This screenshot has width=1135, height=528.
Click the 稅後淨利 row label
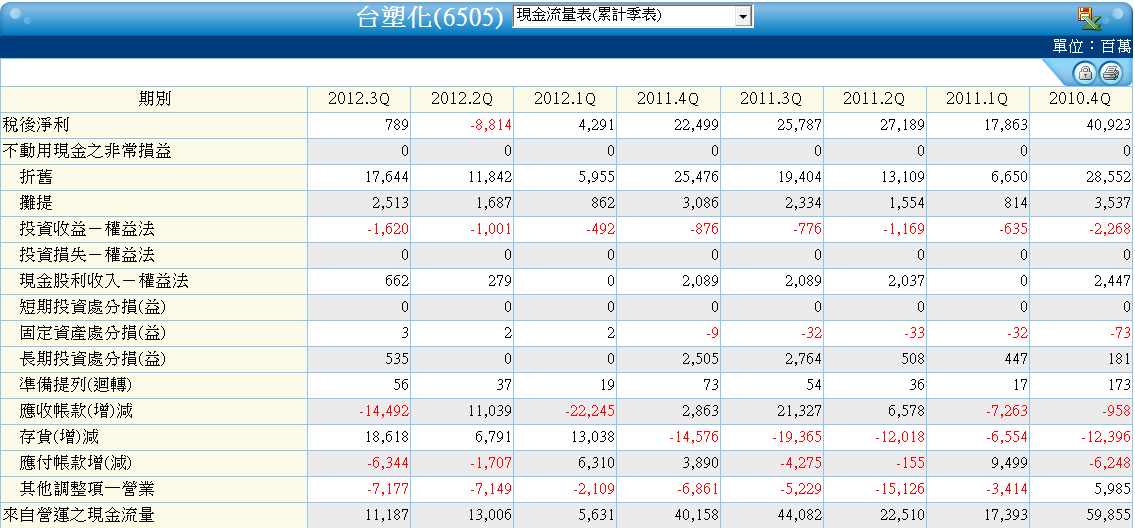(x=36, y=125)
